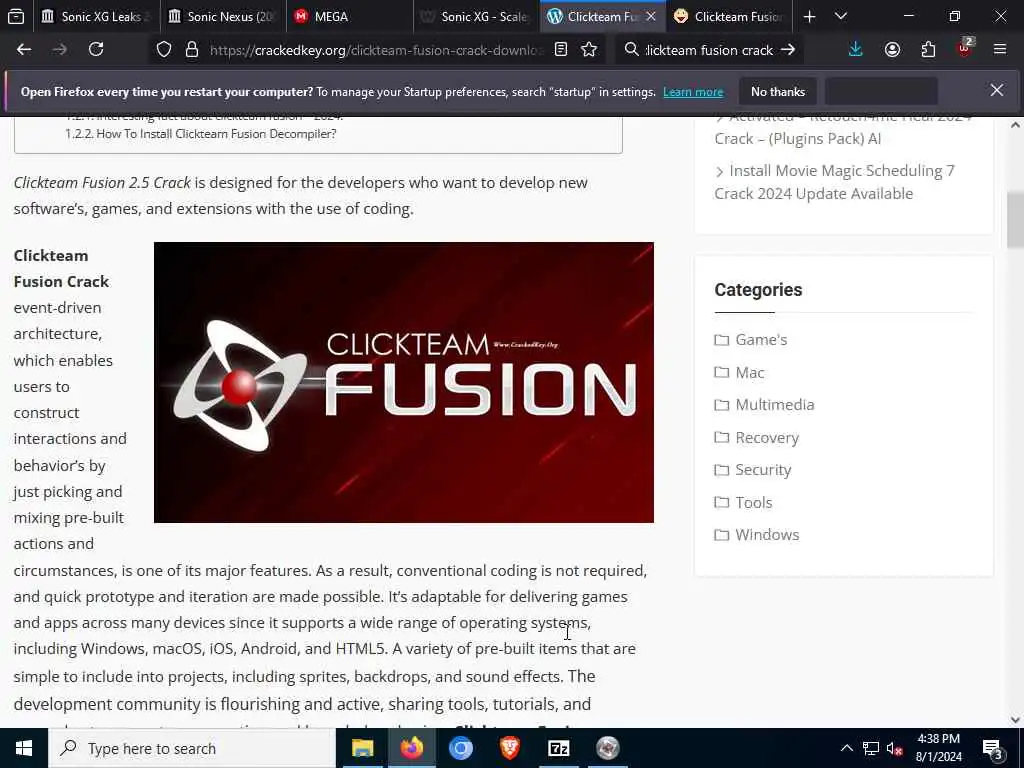
Task: Open the Downloads panel
Action: point(856,50)
